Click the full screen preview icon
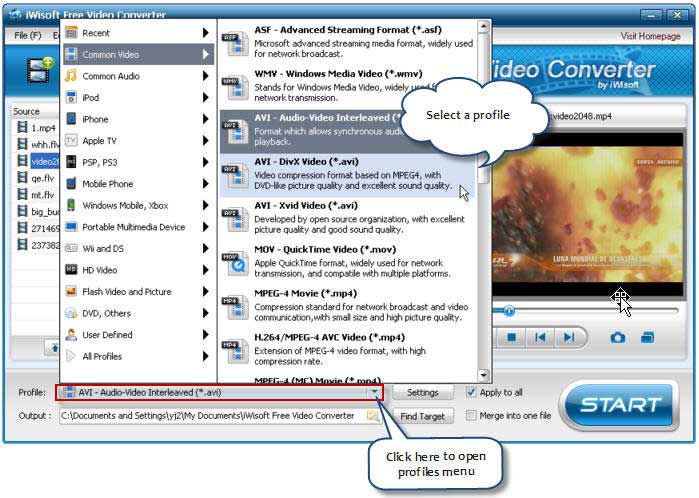 tap(647, 337)
